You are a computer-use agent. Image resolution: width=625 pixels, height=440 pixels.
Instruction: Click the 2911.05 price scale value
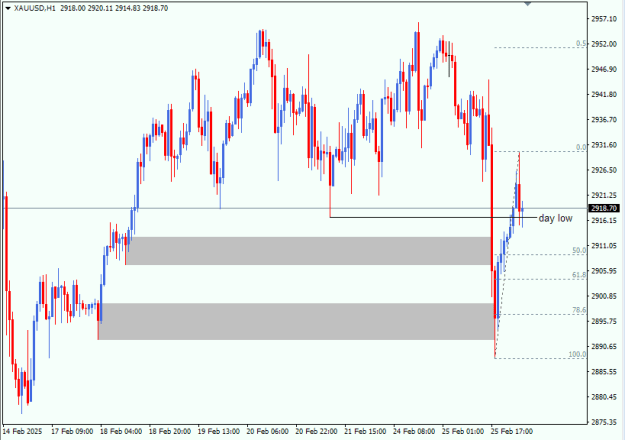pyautogui.click(x=604, y=246)
